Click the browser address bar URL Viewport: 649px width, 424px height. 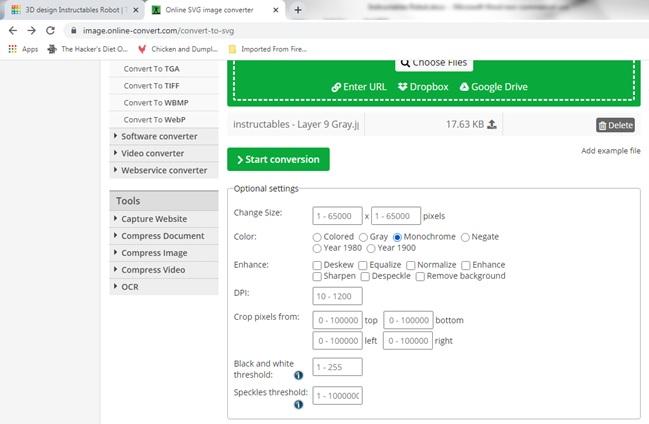click(x=158, y=31)
